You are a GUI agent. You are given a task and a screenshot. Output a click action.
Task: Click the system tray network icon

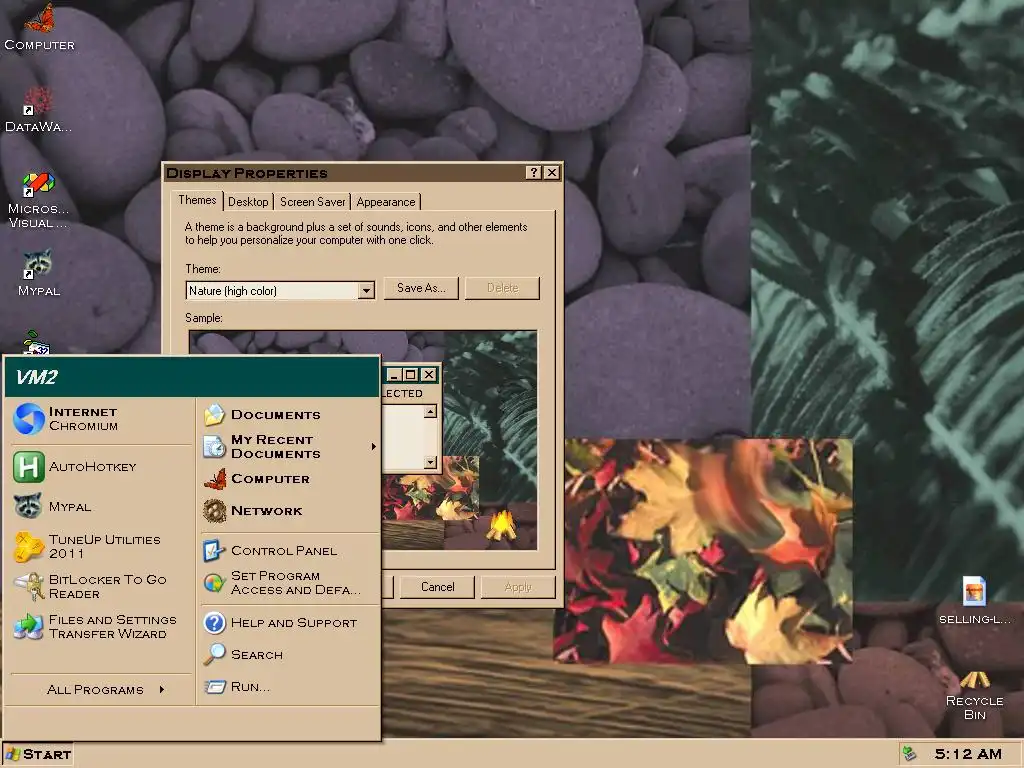[909, 754]
